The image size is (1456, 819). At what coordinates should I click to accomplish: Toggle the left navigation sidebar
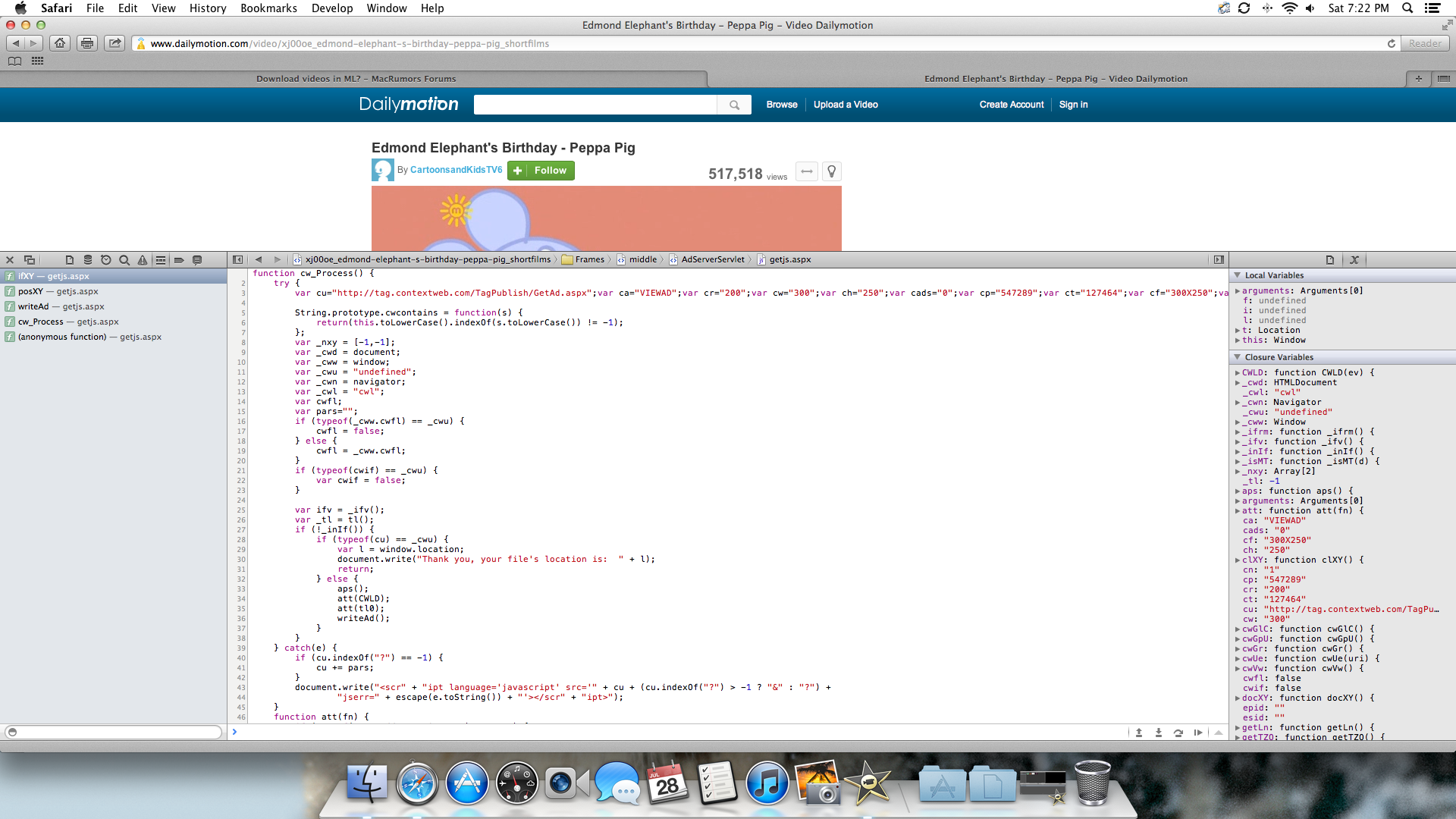(237, 260)
